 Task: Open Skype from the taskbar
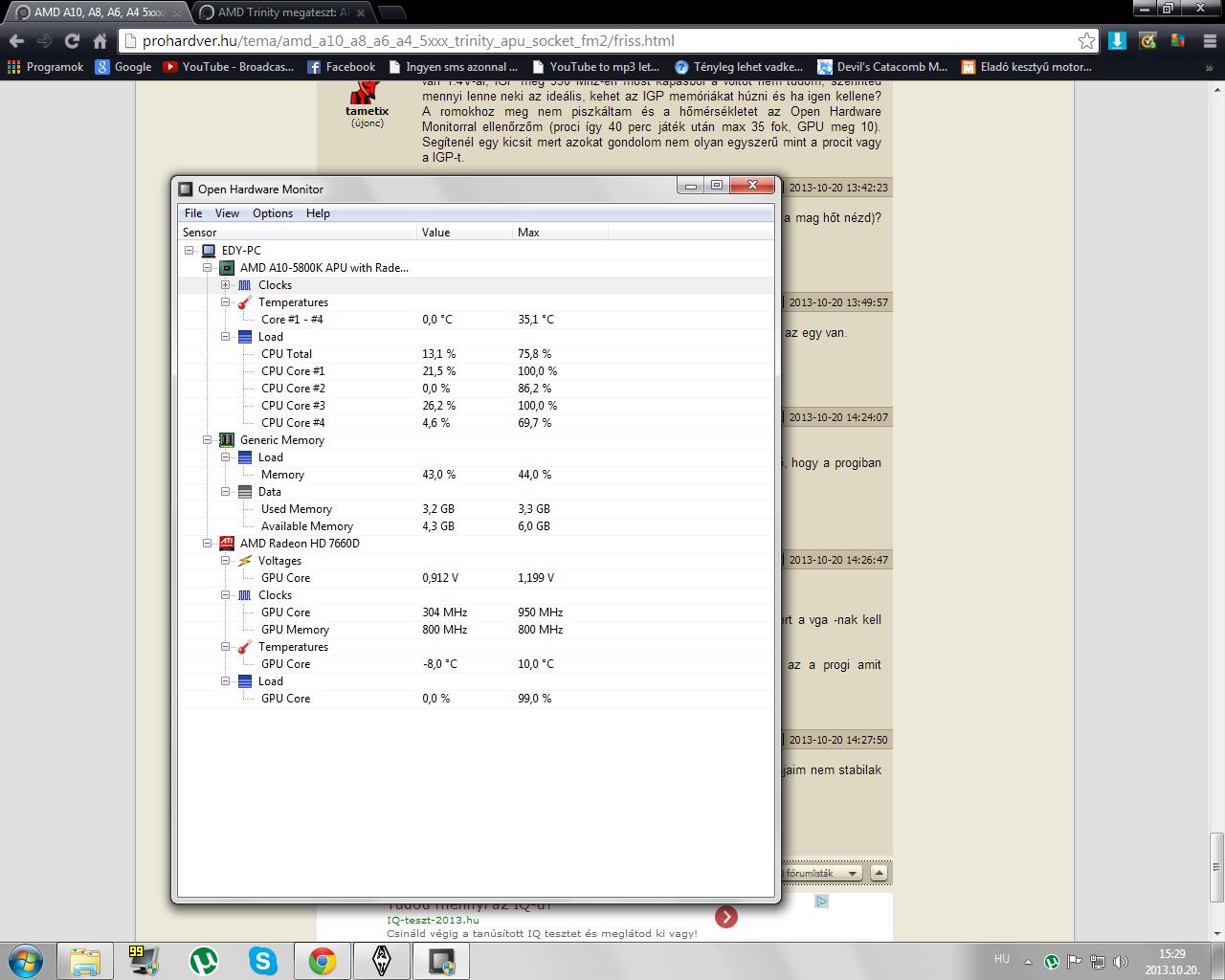263,961
